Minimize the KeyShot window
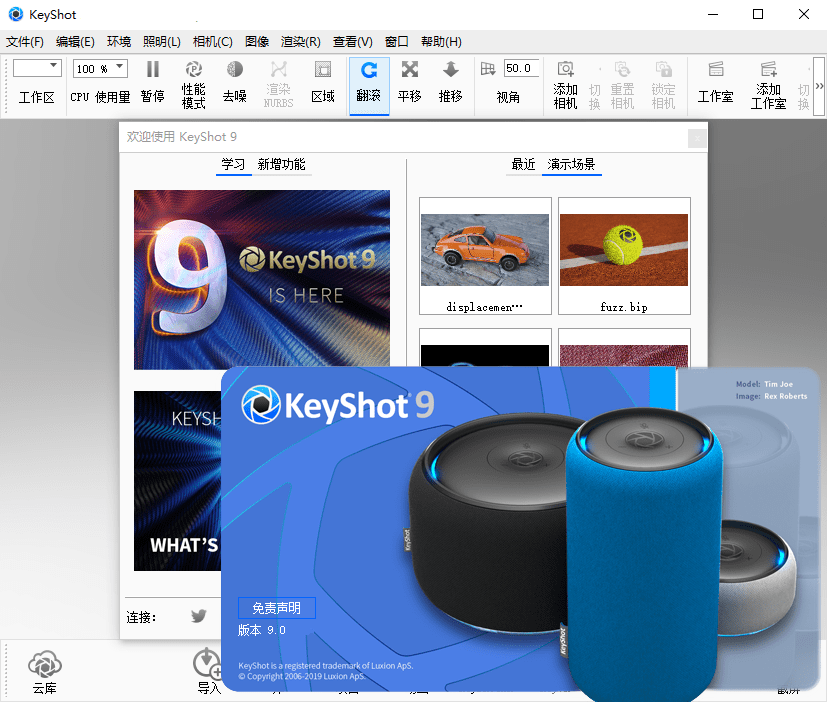 pos(713,14)
